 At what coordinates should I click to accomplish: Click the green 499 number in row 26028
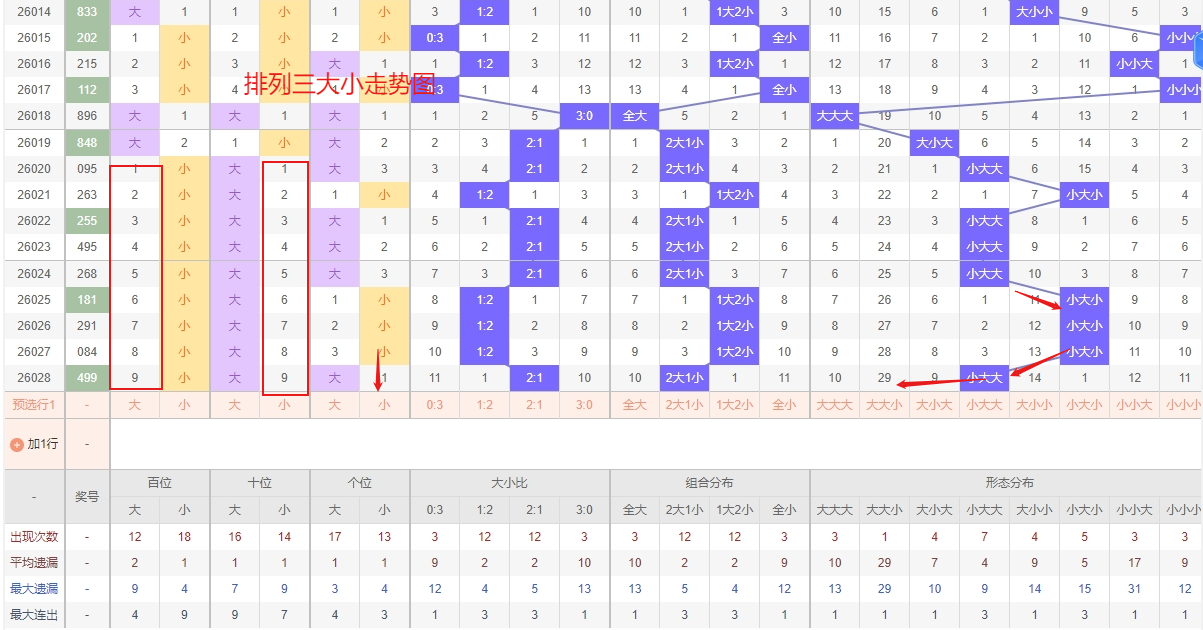pos(87,378)
